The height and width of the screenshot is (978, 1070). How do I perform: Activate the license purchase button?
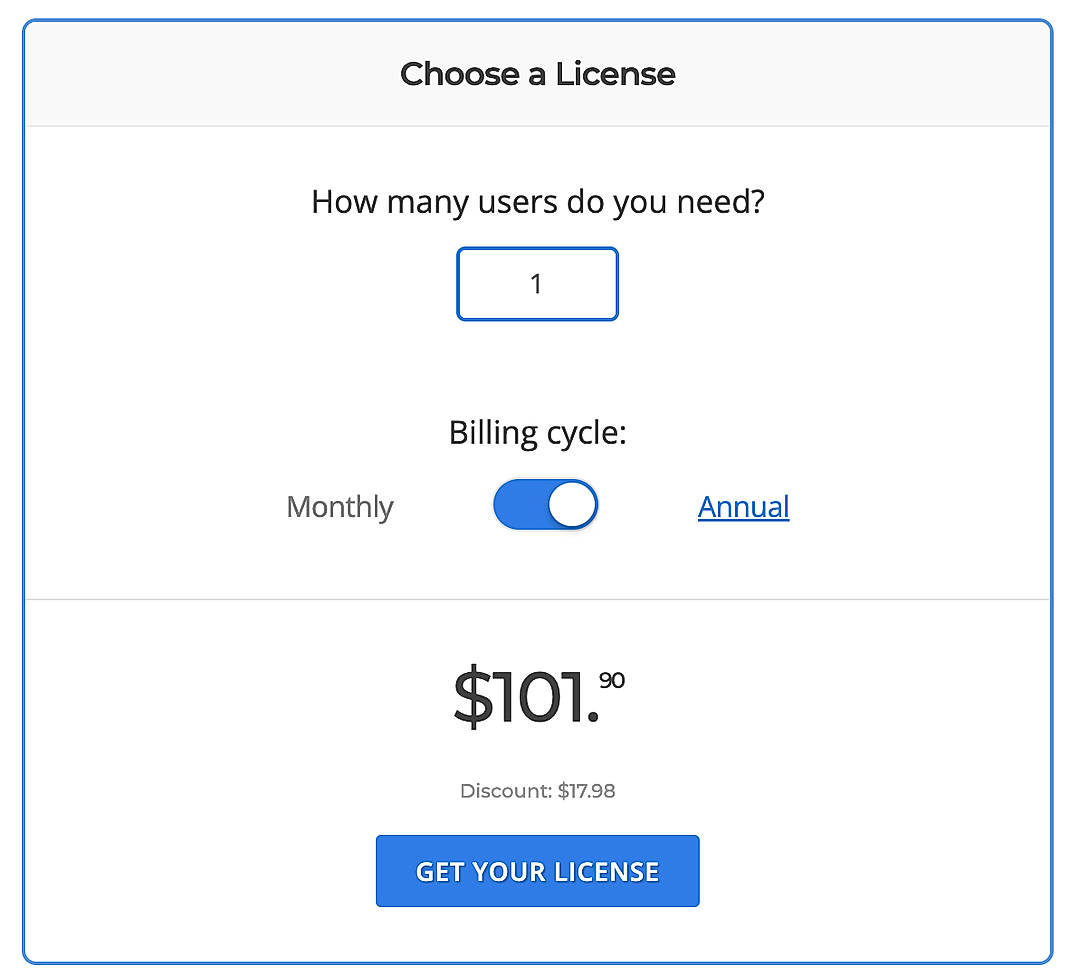point(537,870)
